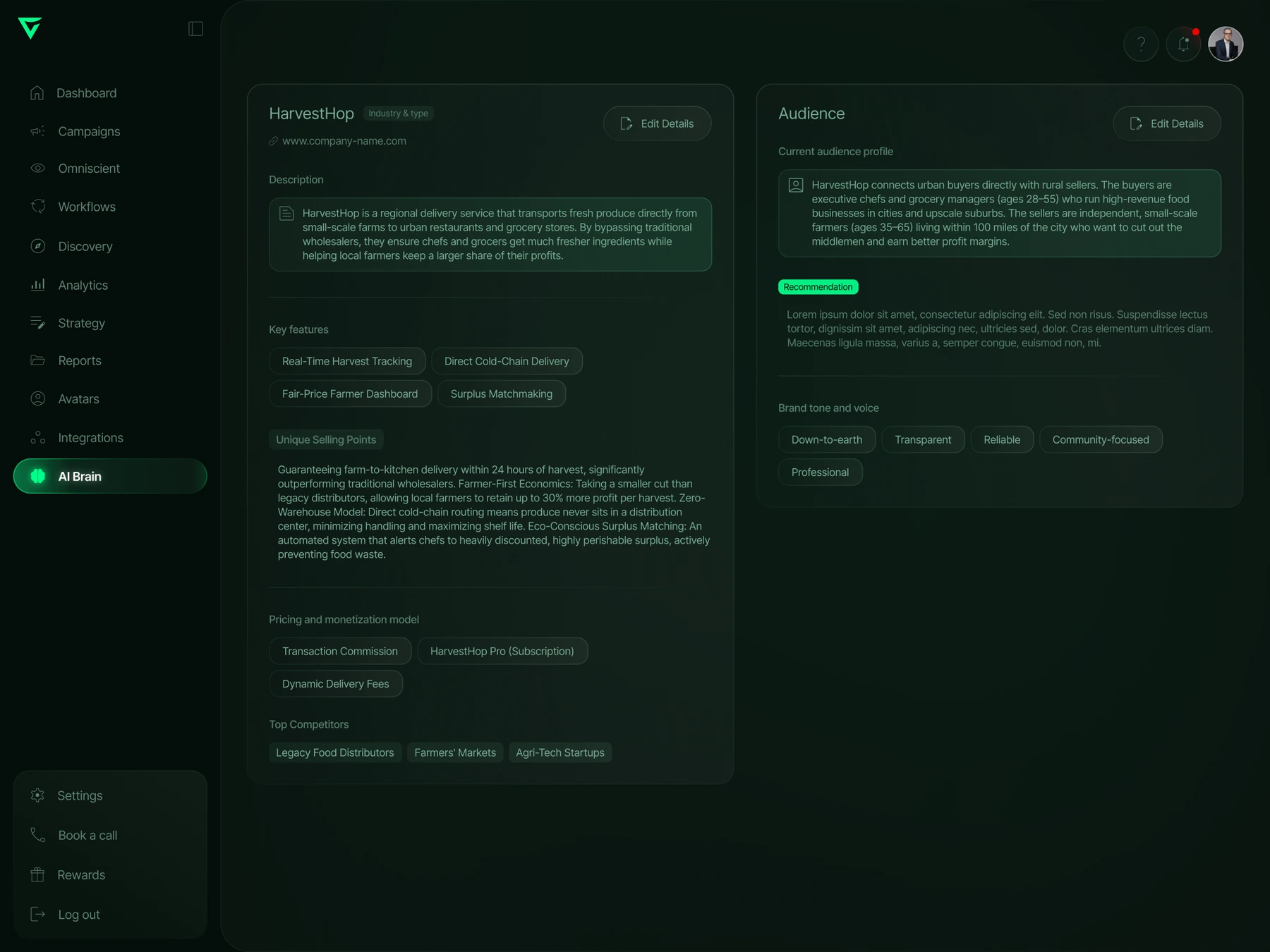The image size is (1270, 952).
Task: Click the green triangle app logo
Action: (x=30, y=28)
